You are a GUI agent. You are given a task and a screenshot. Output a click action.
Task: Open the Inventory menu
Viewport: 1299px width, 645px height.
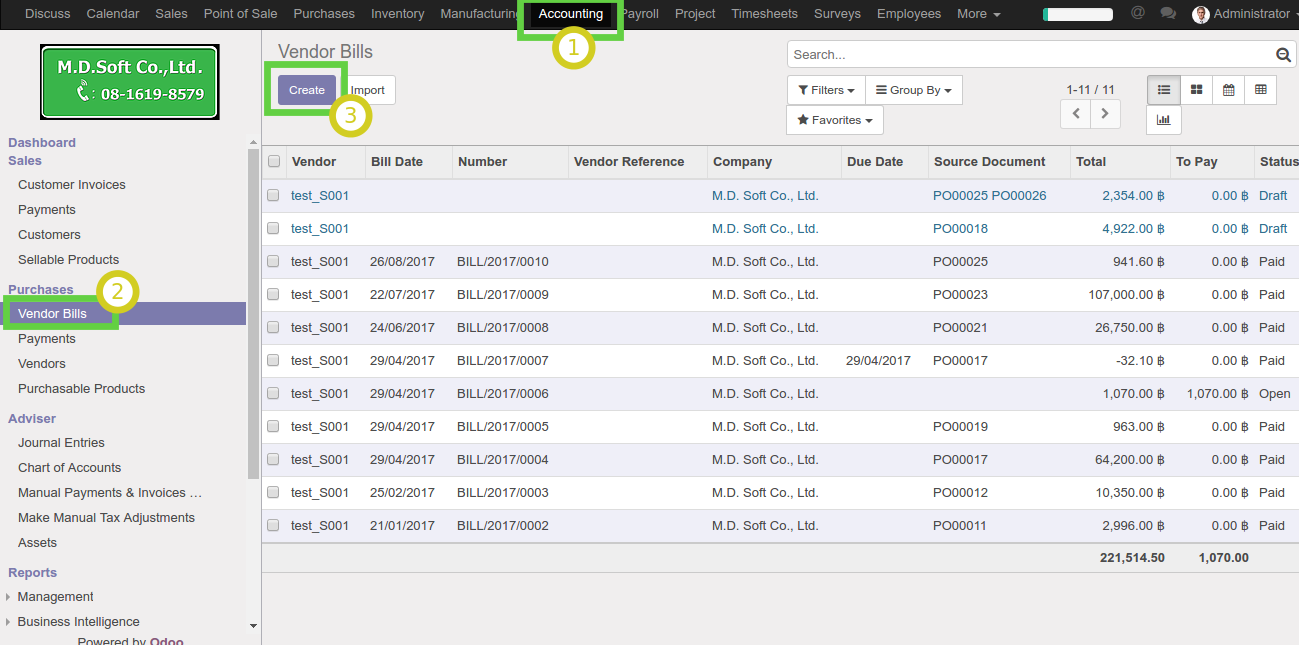point(397,14)
